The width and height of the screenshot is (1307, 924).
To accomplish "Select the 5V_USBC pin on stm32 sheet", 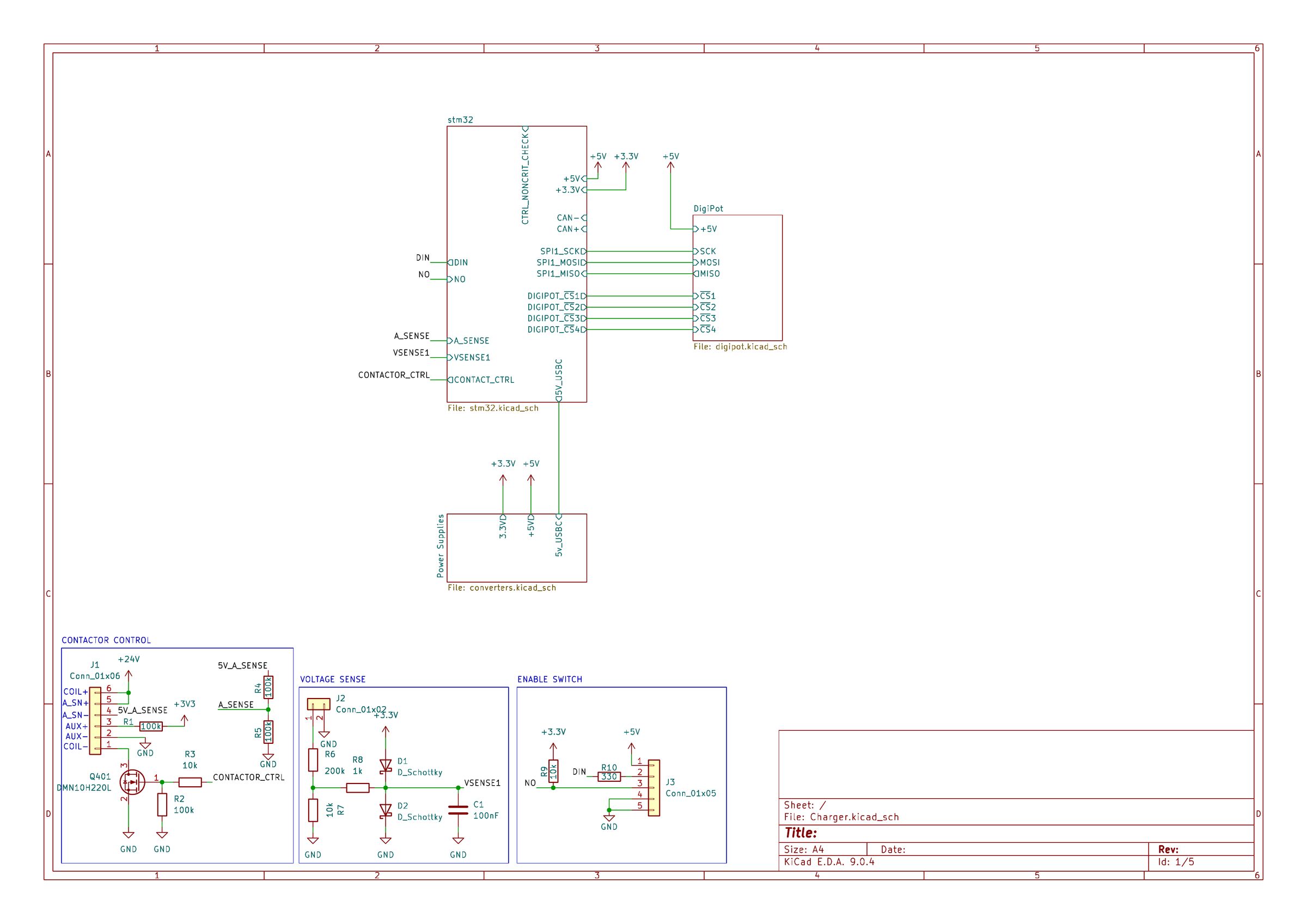I will tap(559, 380).
